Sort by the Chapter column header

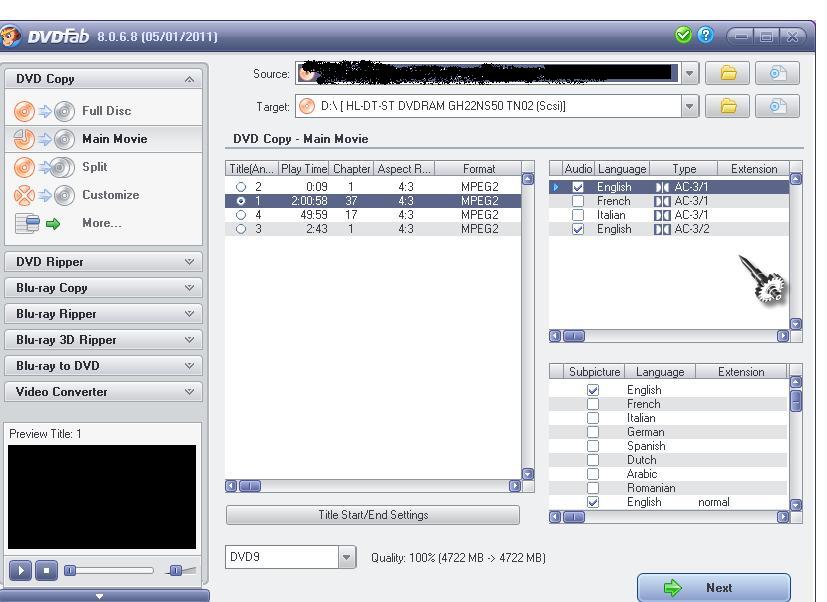click(x=351, y=169)
